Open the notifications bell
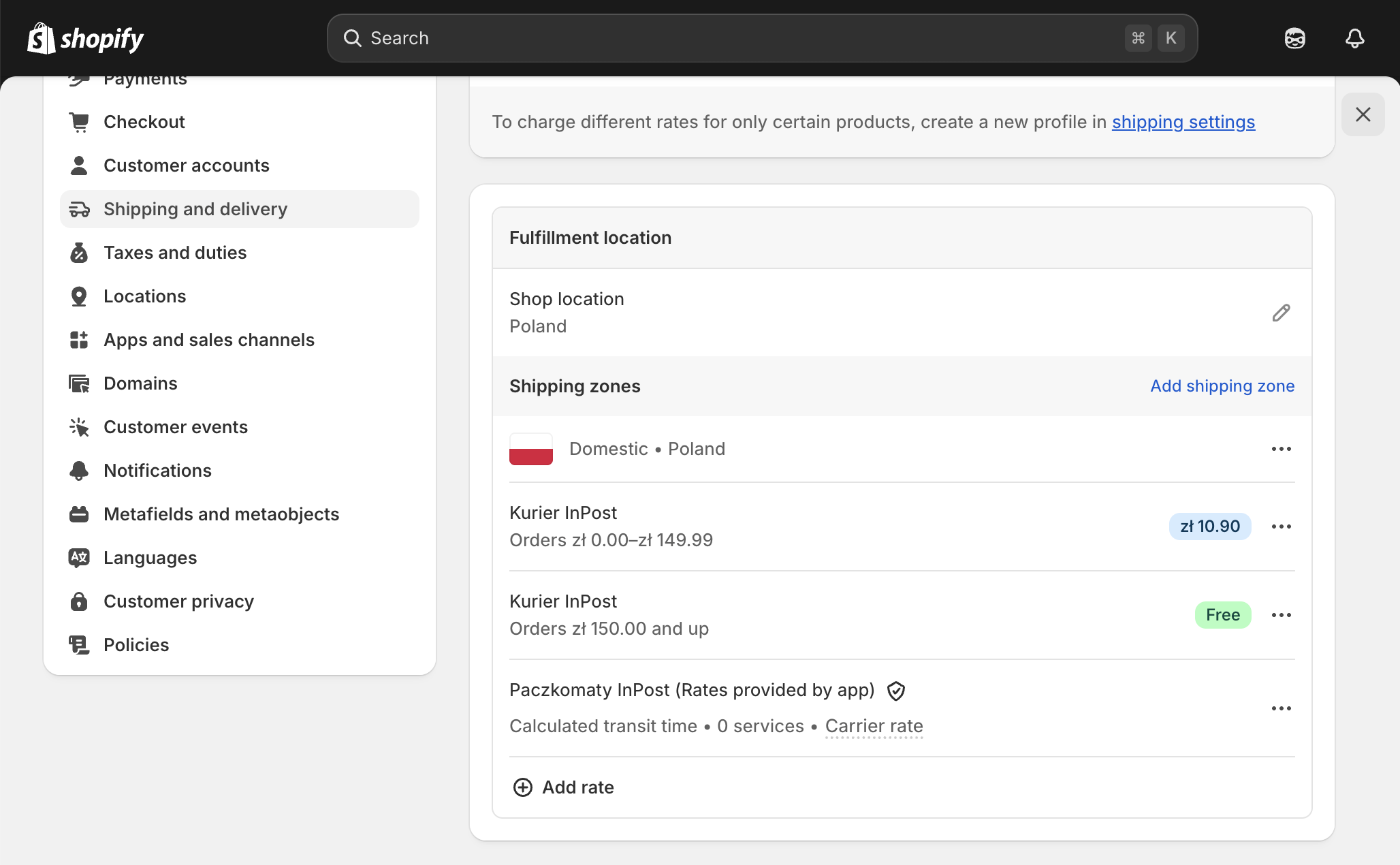1400x865 pixels. click(1354, 38)
